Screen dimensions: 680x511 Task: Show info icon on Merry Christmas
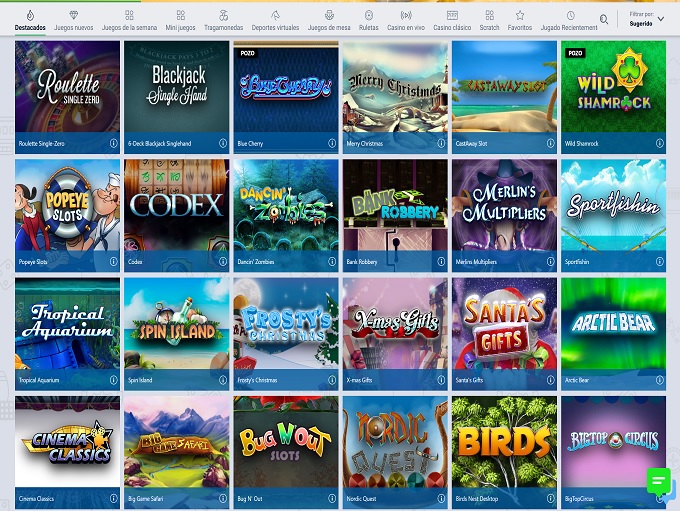(441, 143)
